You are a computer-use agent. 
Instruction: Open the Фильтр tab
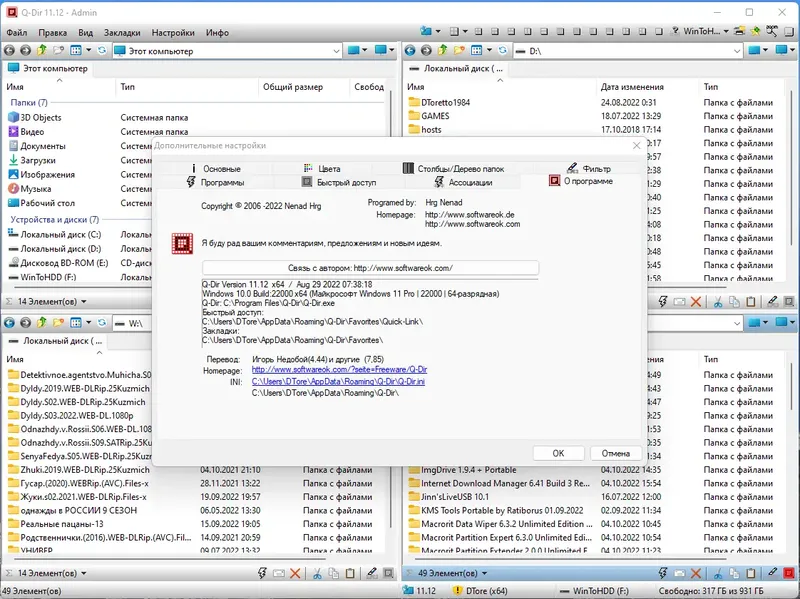589,168
